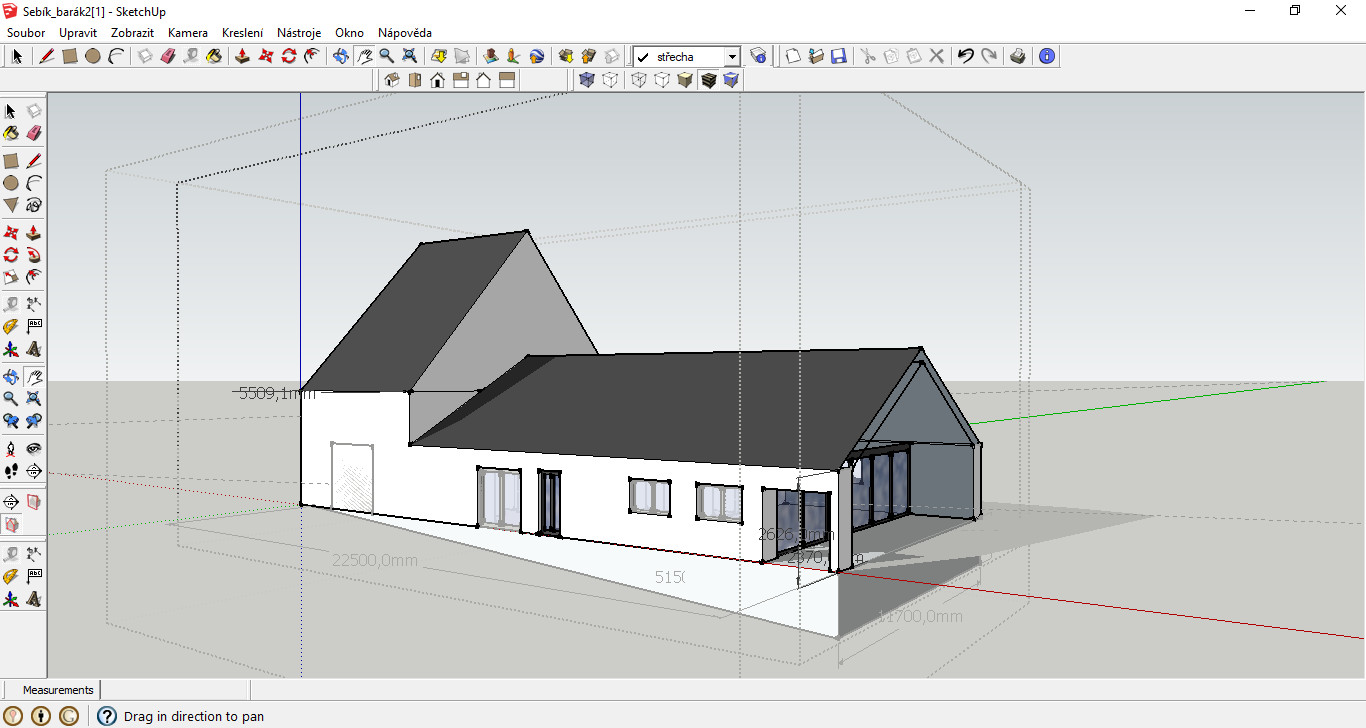
Task: Print the model using the printer icon
Action: 1017,56
